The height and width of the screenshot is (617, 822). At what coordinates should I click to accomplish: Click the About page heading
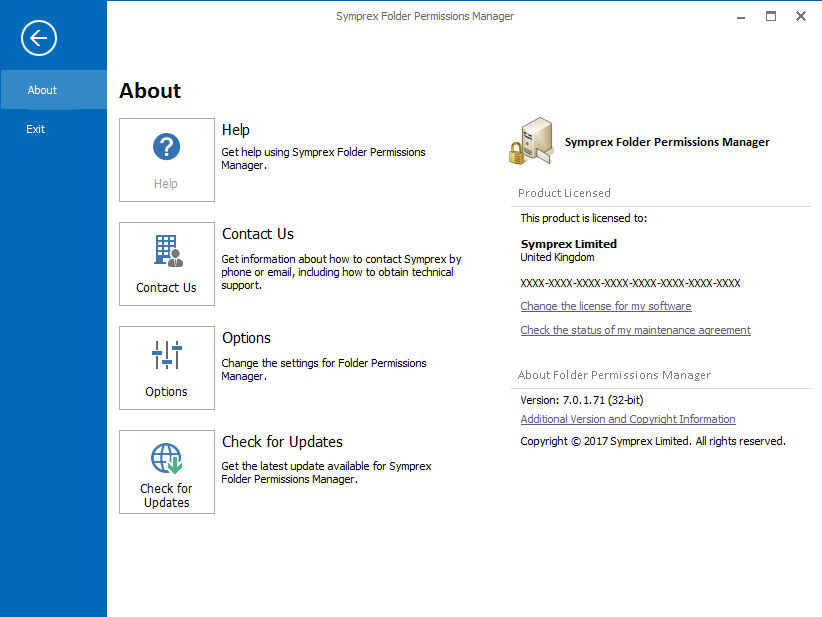[x=150, y=91]
